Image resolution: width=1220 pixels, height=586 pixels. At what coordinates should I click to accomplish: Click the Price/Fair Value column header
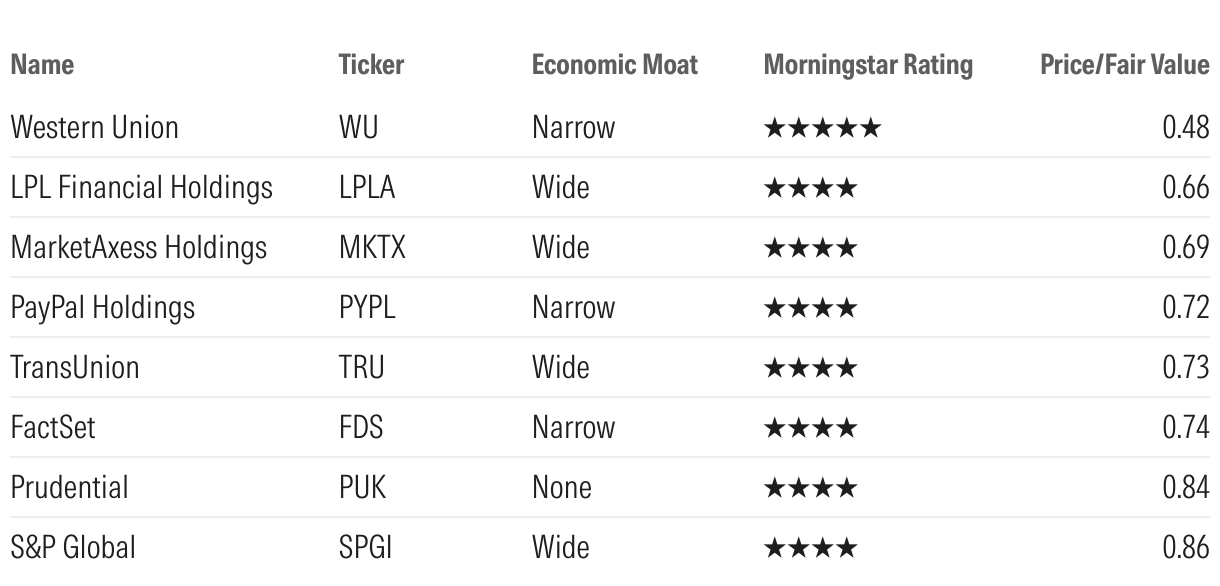click(1126, 66)
